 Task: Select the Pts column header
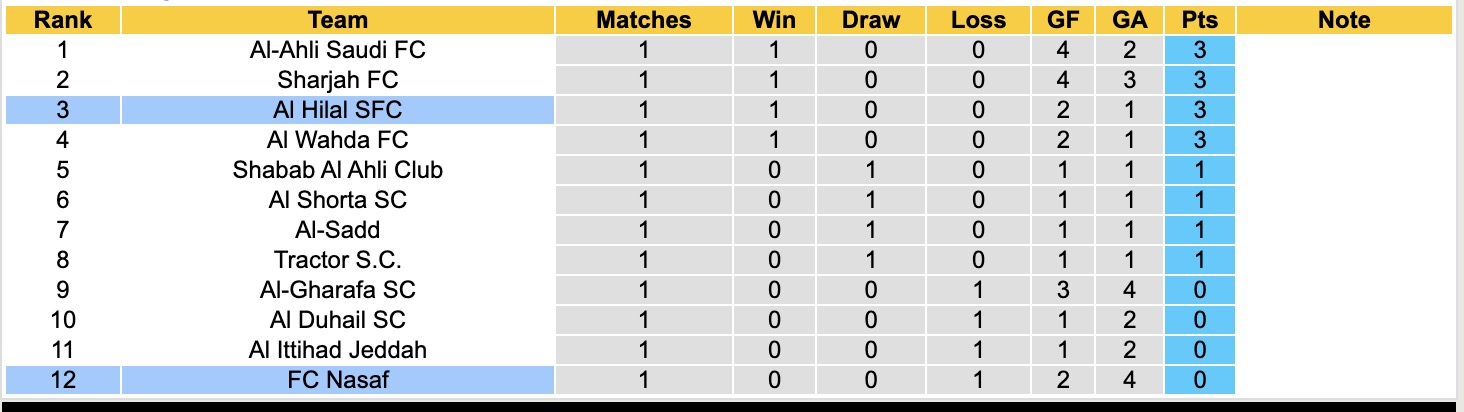(1200, 20)
